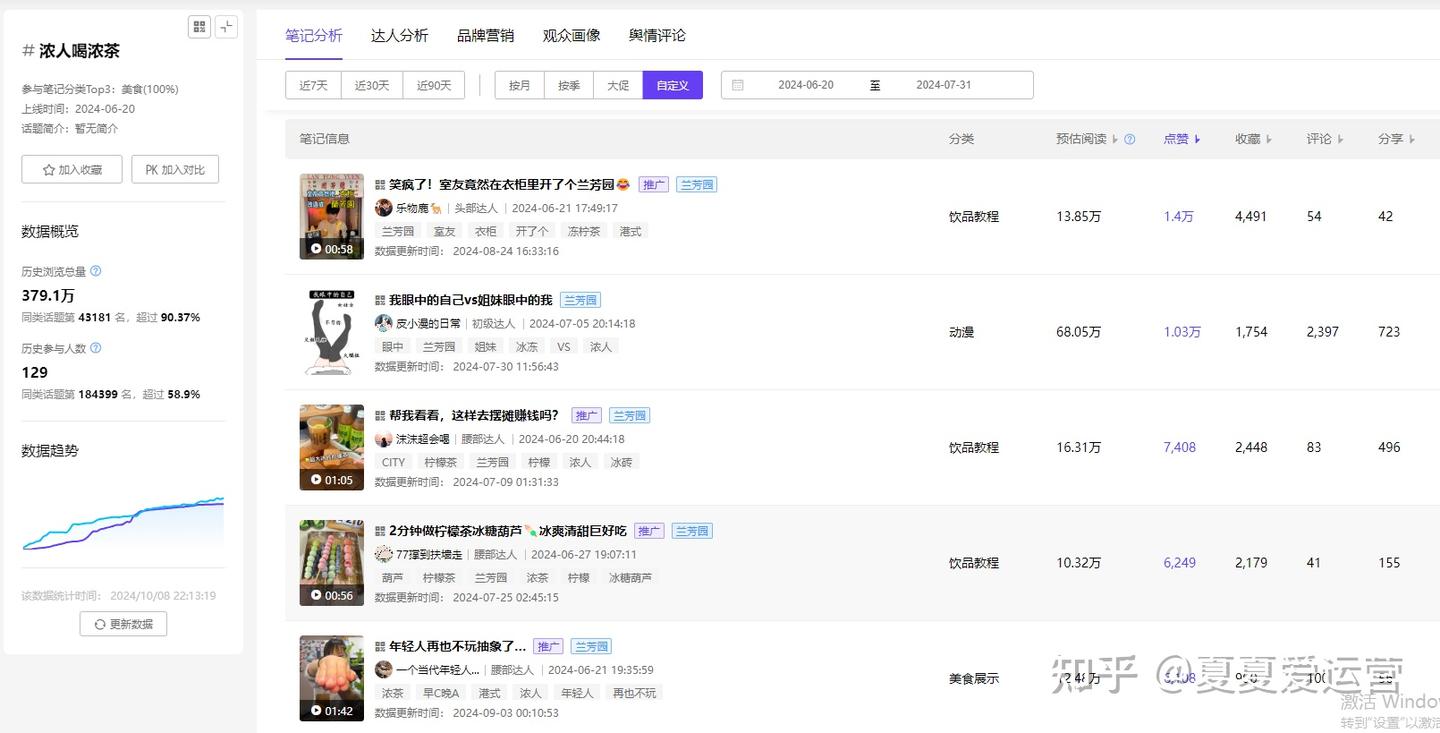Click 更新数据 button
This screenshot has height=733, width=1440.
click(124, 624)
